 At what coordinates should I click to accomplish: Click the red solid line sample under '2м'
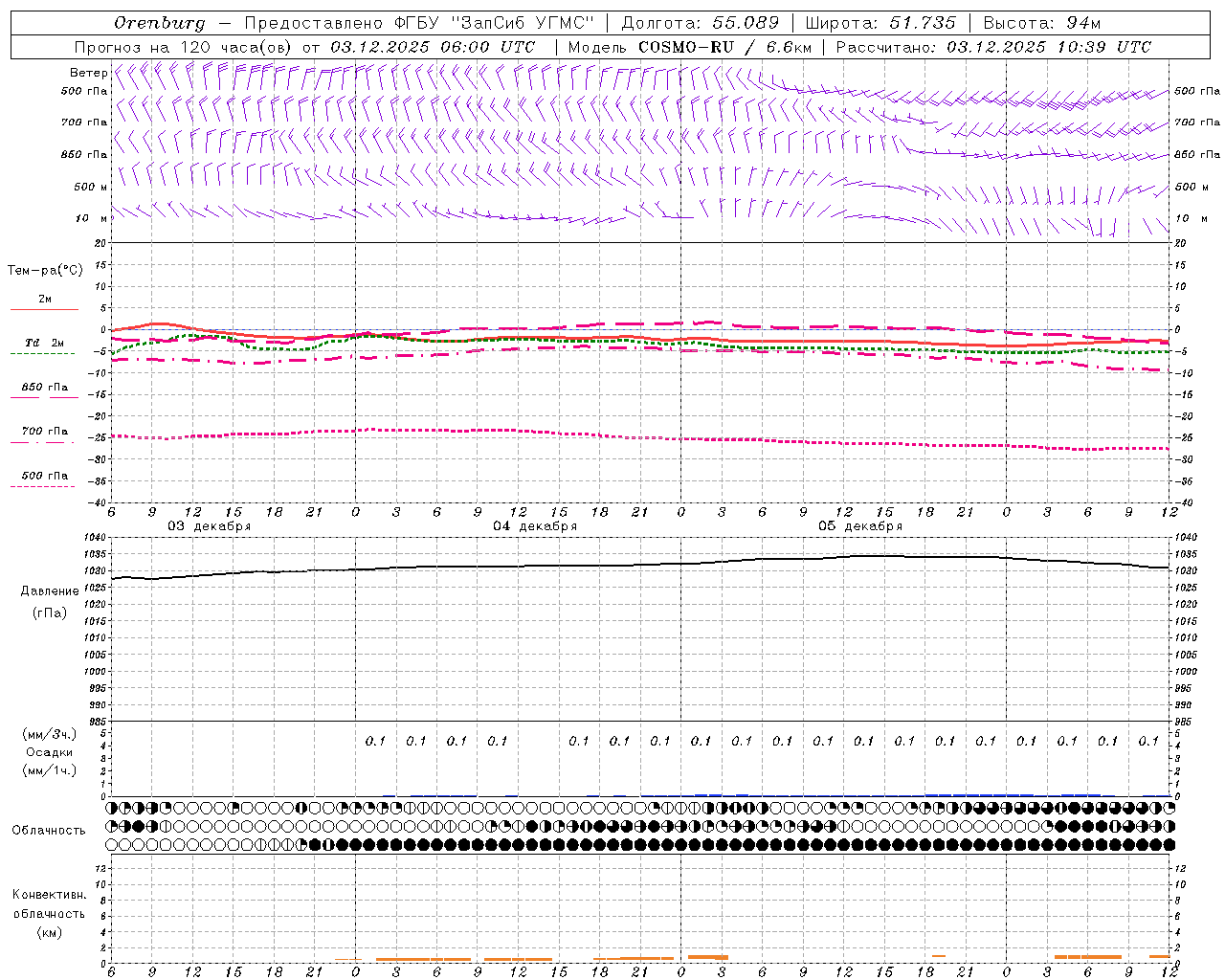coord(44,309)
